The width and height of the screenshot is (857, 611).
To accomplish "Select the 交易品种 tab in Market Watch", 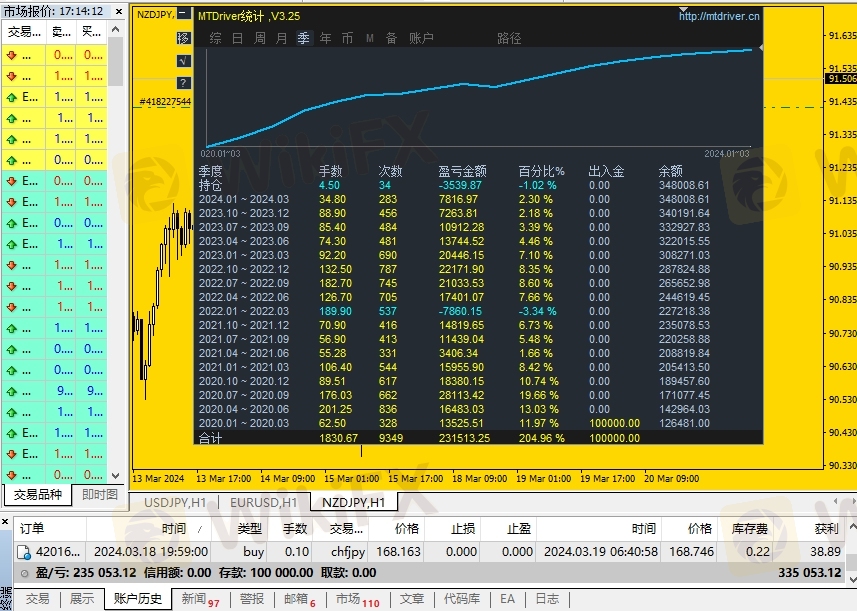I will [x=38, y=495].
